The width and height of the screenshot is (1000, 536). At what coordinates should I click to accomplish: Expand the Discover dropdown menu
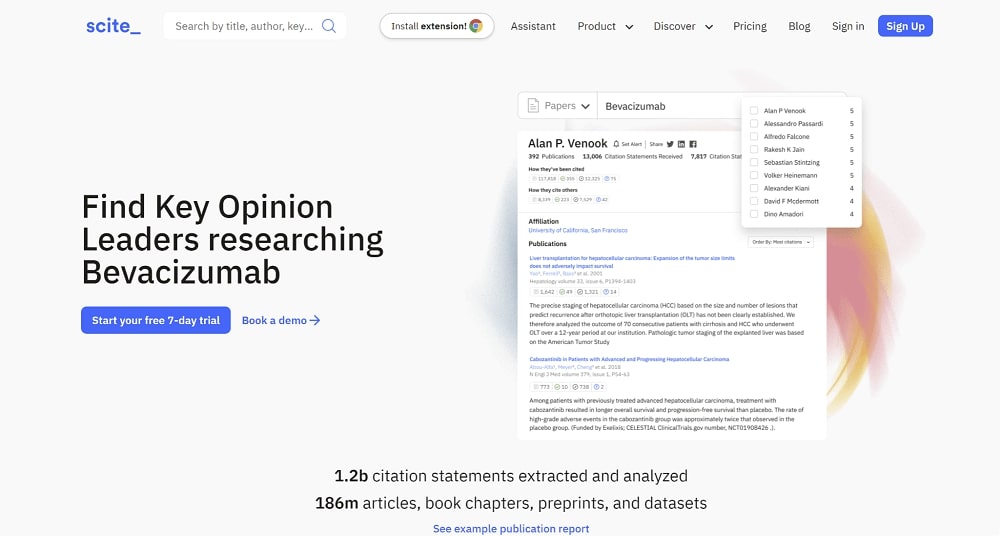tap(683, 26)
